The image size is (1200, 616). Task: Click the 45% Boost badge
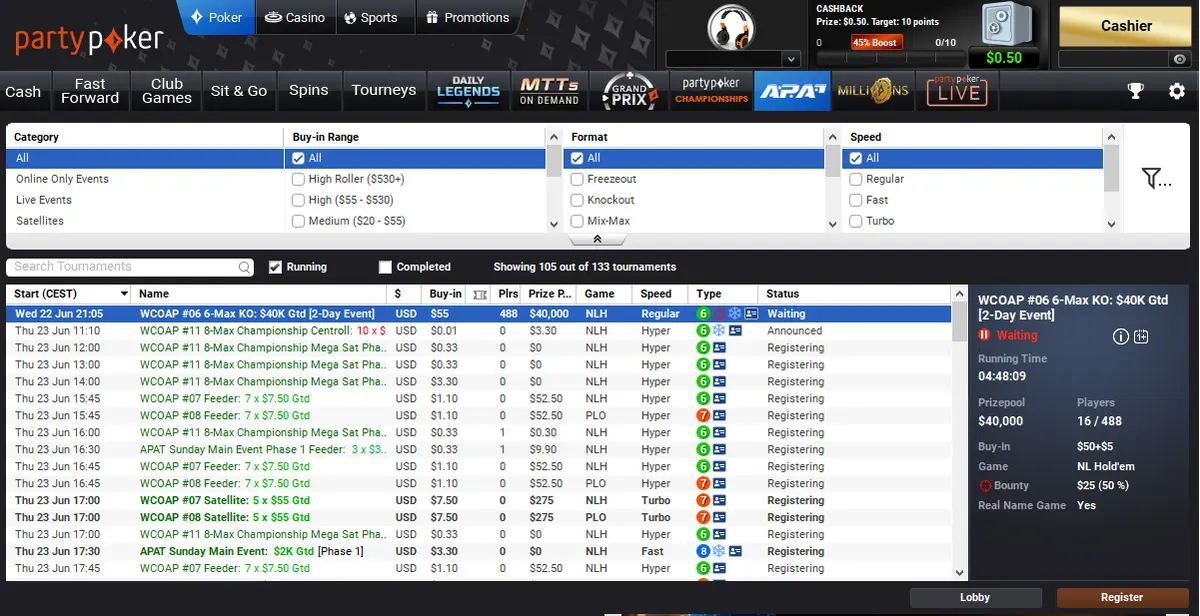[876, 43]
